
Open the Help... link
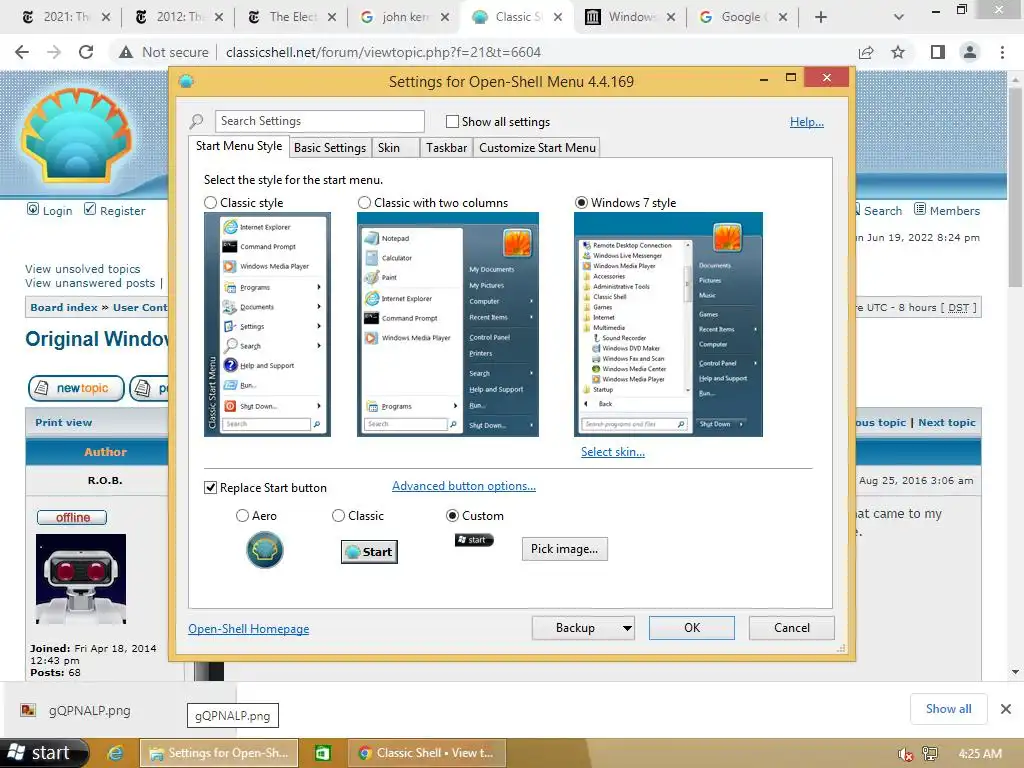point(807,121)
